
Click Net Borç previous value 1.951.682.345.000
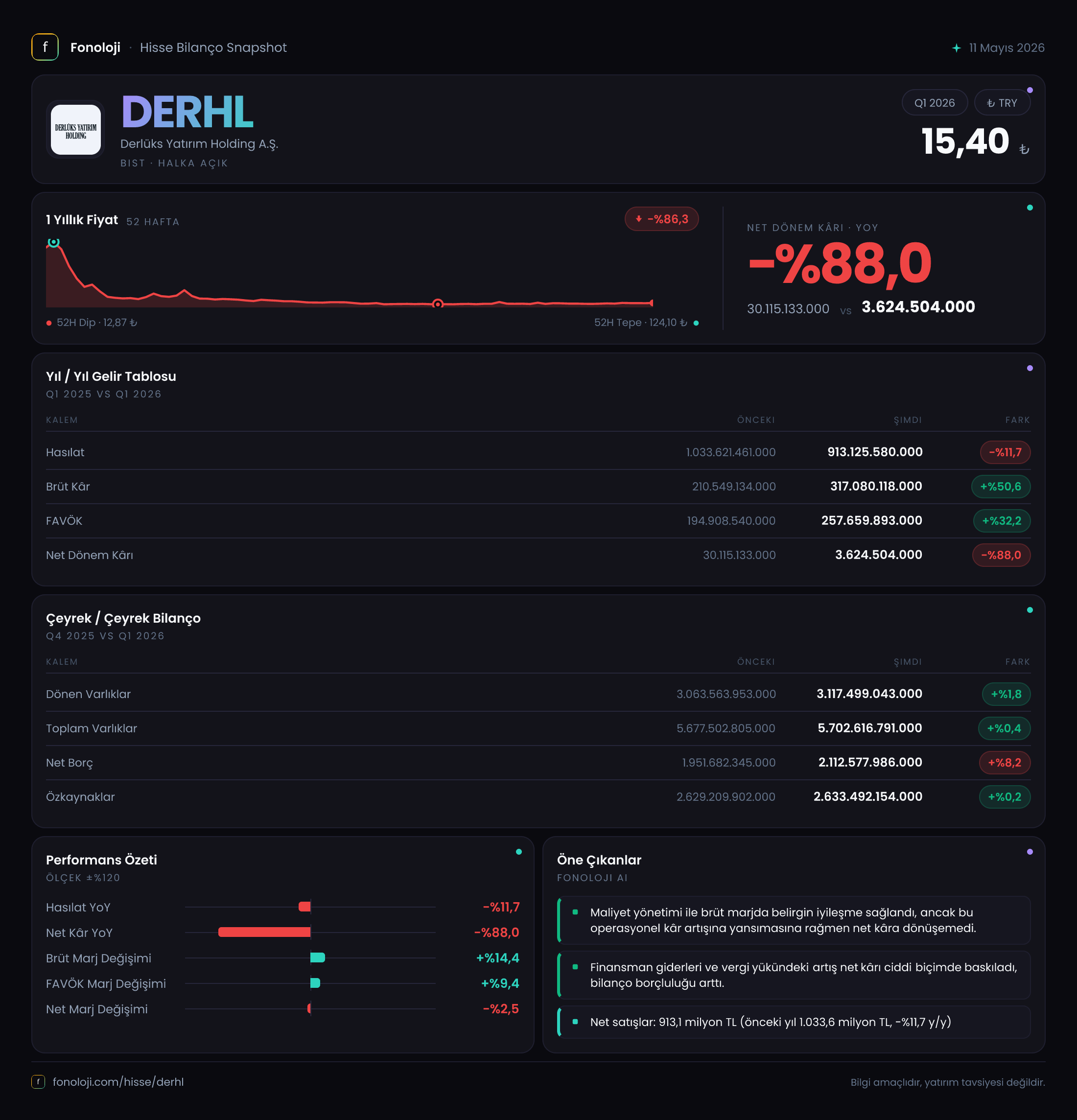pyautogui.click(x=728, y=762)
